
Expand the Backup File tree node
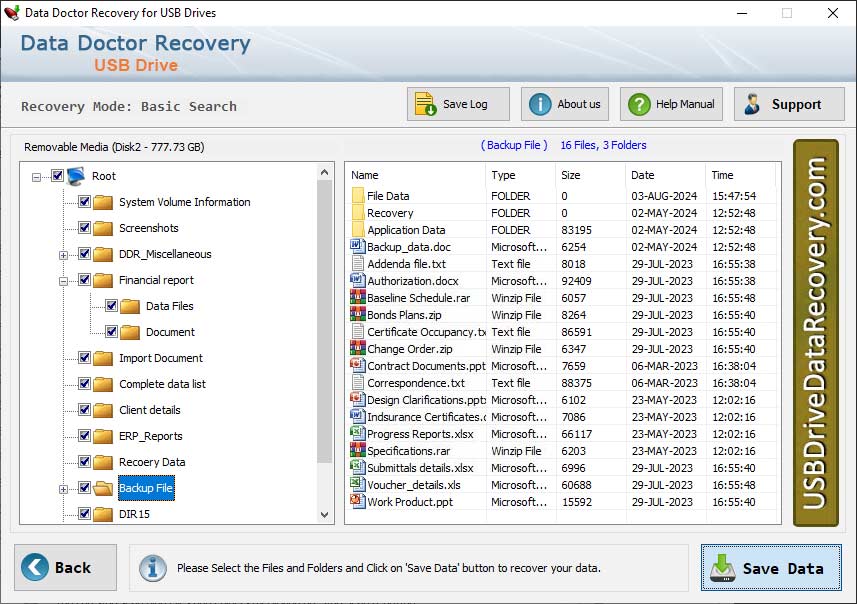tap(63, 489)
